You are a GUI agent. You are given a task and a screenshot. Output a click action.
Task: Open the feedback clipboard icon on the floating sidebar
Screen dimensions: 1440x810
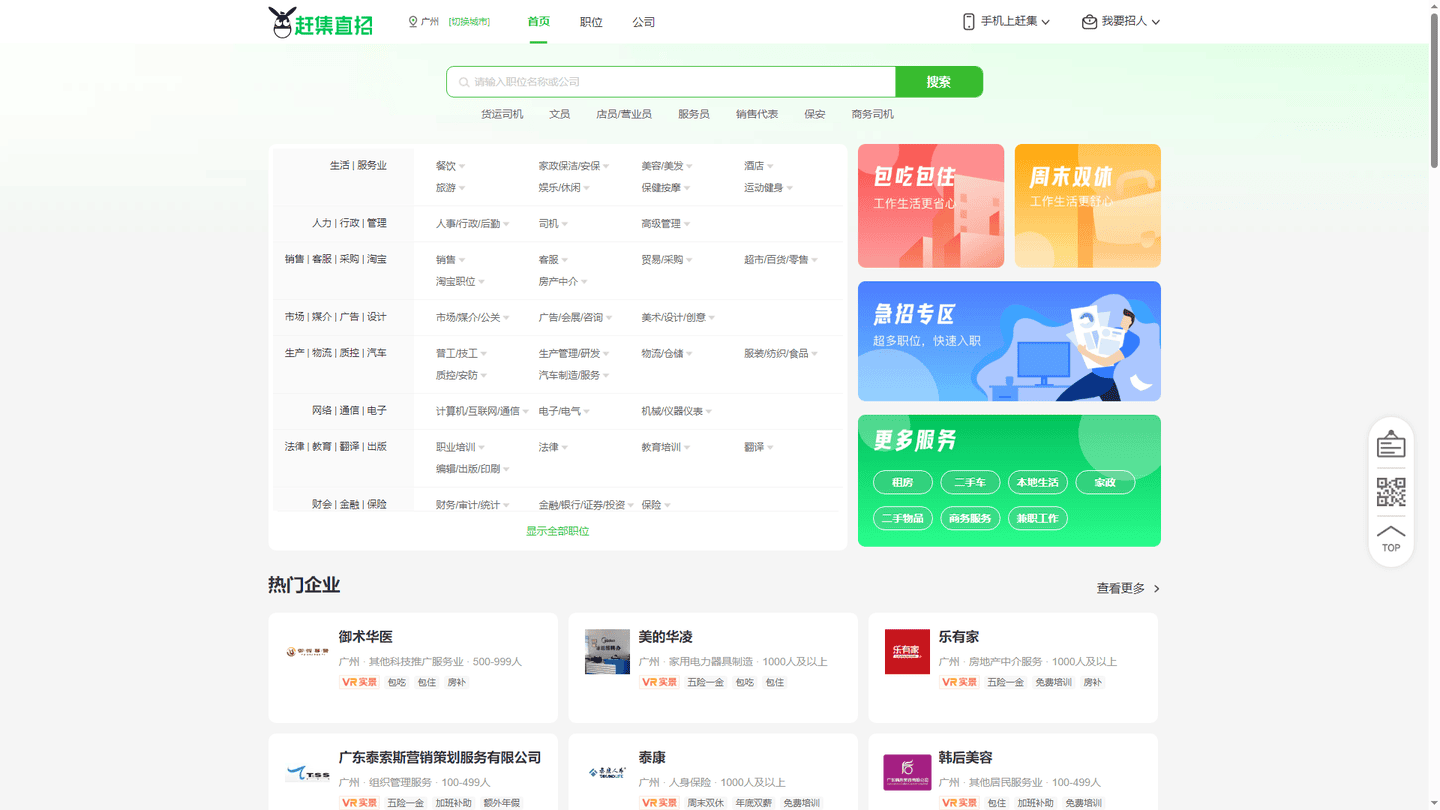click(x=1391, y=444)
